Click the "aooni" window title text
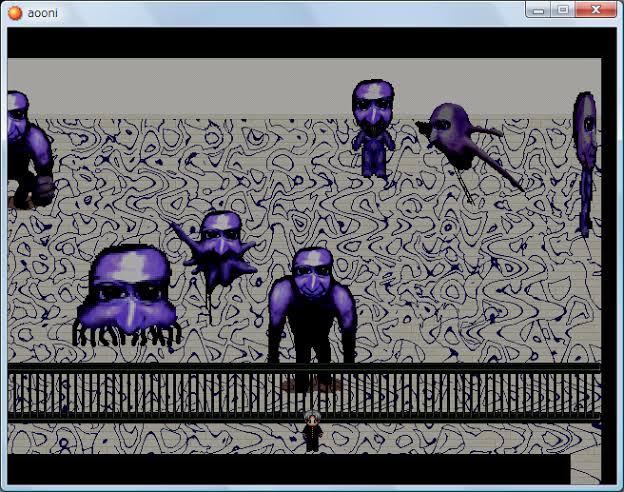Viewport: 624px width, 492px height. pyautogui.click(x=44, y=12)
